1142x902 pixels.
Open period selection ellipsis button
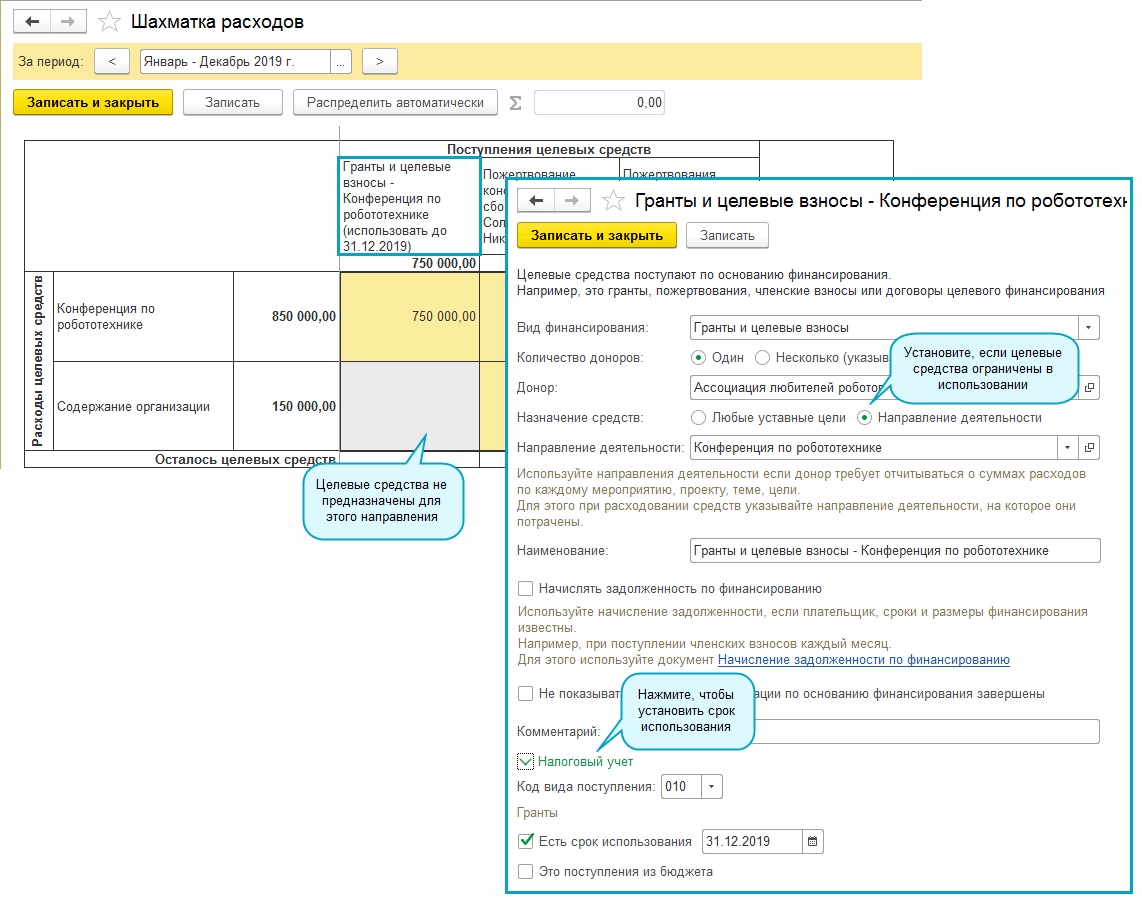pos(341,62)
